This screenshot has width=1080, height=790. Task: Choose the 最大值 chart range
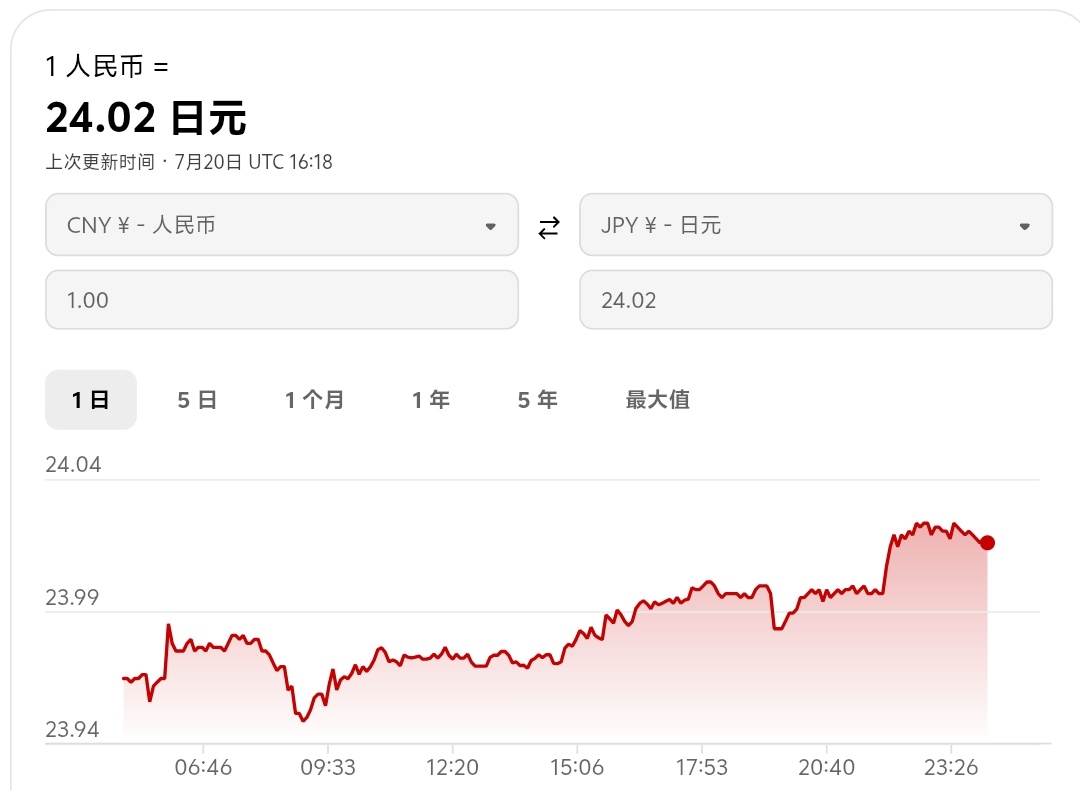tap(658, 399)
